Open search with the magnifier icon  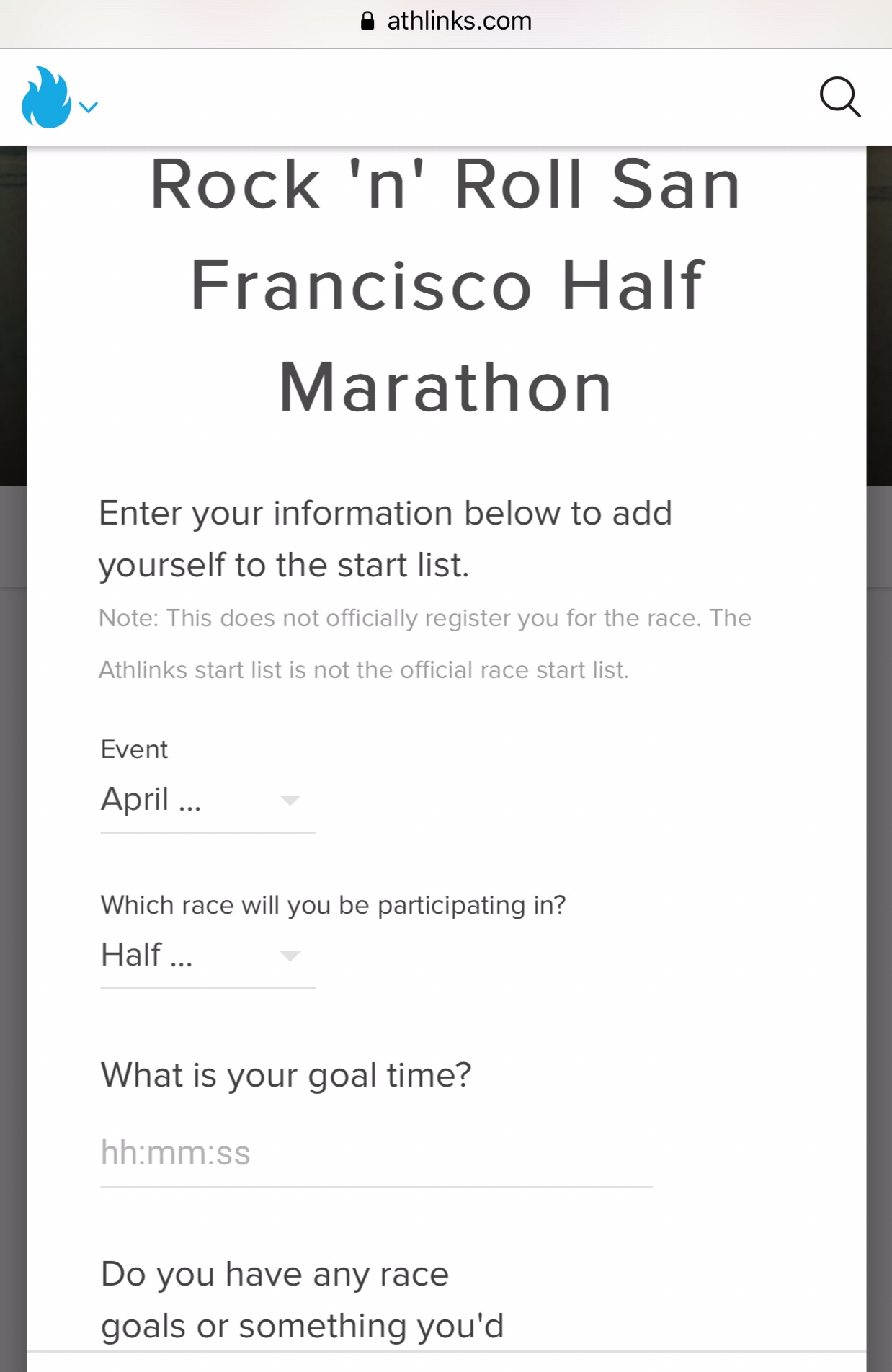click(x=839, y=97)
